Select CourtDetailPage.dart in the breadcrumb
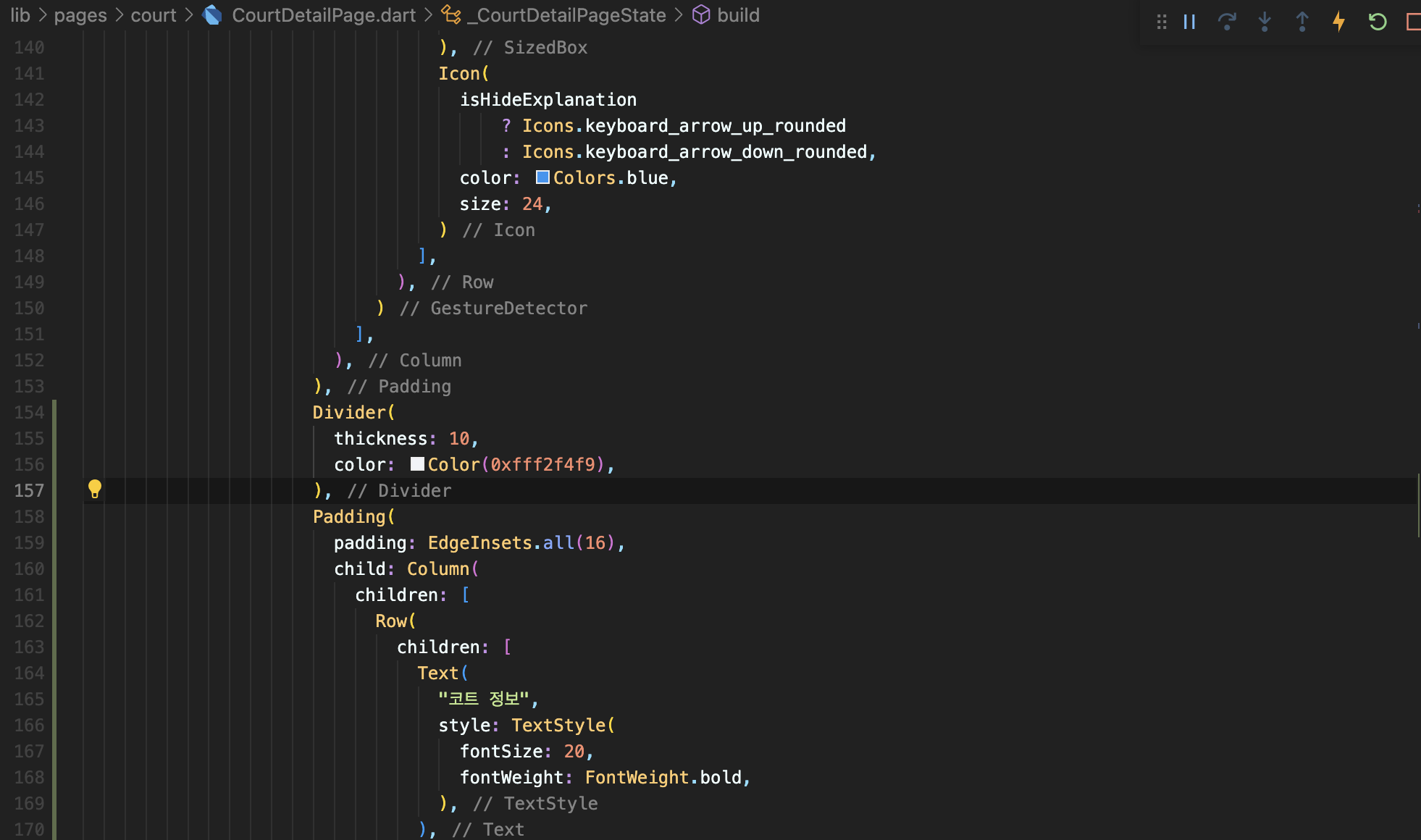This screenshot has width=1421, height=840. [323, 15]
